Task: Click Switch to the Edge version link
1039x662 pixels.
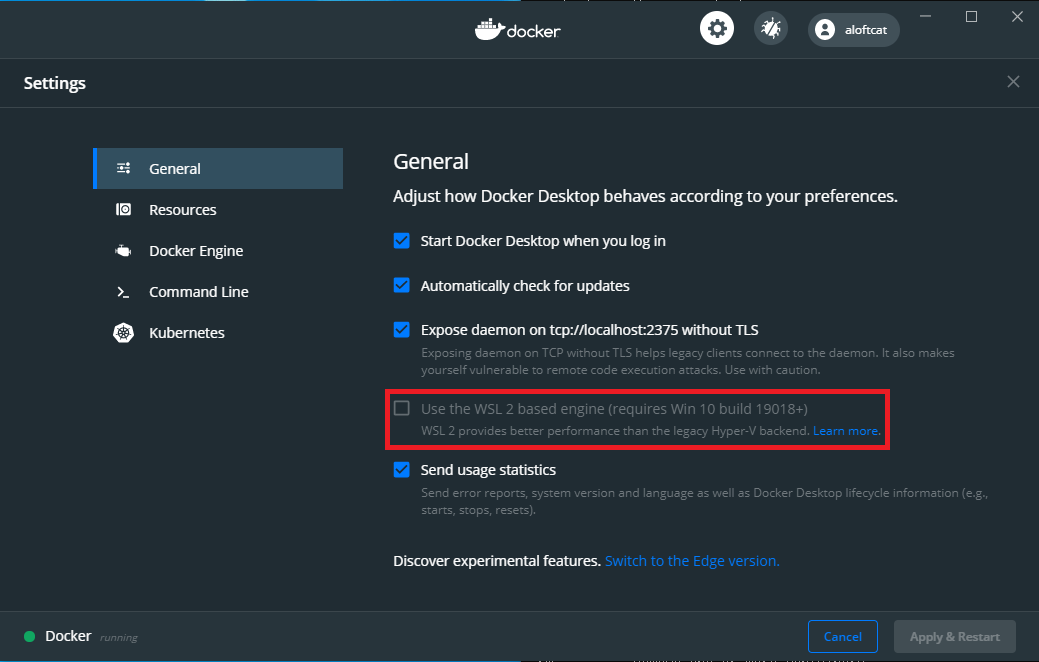Action: [x=692, y=561]
